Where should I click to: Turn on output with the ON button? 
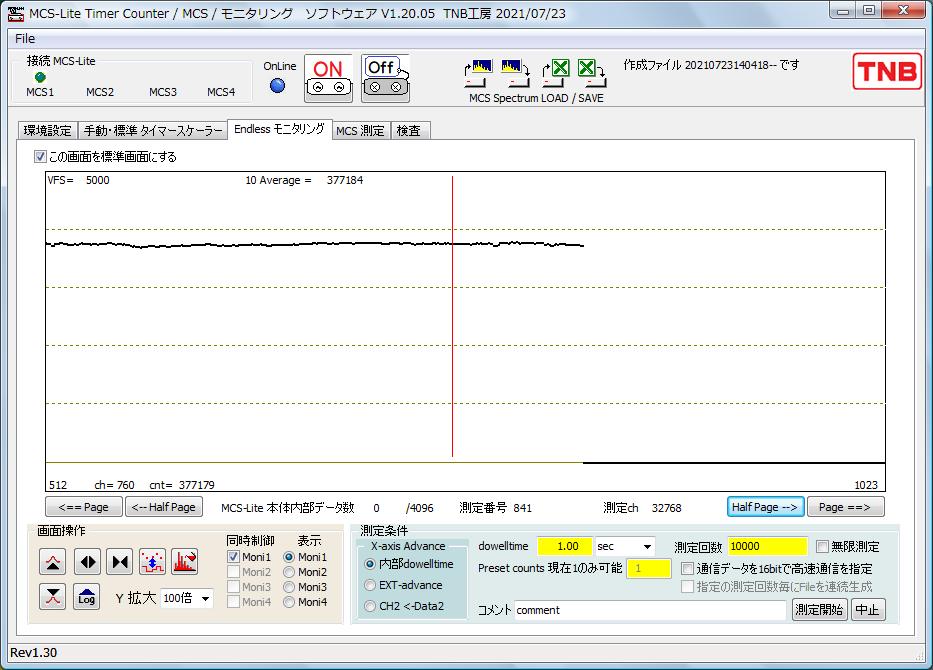tap(328, 79)
